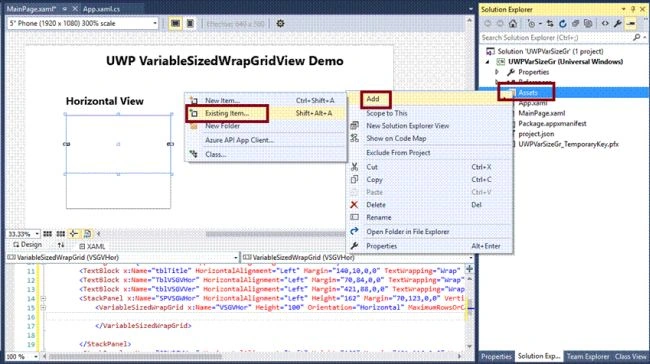Screen dimensions: 650x364
Task: Choose Existing Item... from Add submenu
Action: (x=265, y=113)
